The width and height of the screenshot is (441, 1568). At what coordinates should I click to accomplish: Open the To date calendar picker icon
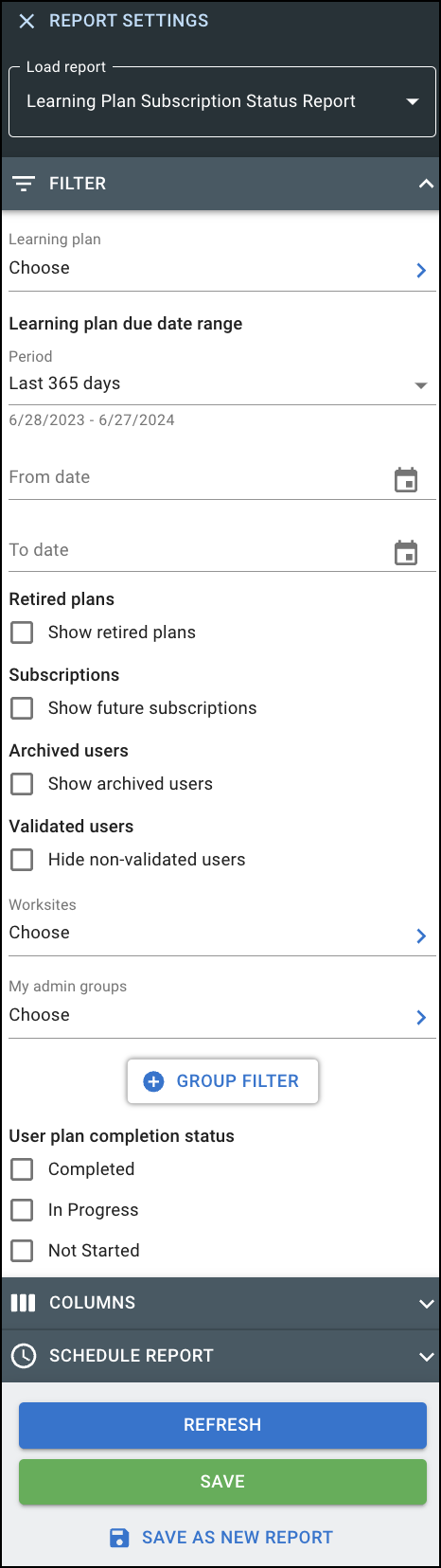point(406,553)
